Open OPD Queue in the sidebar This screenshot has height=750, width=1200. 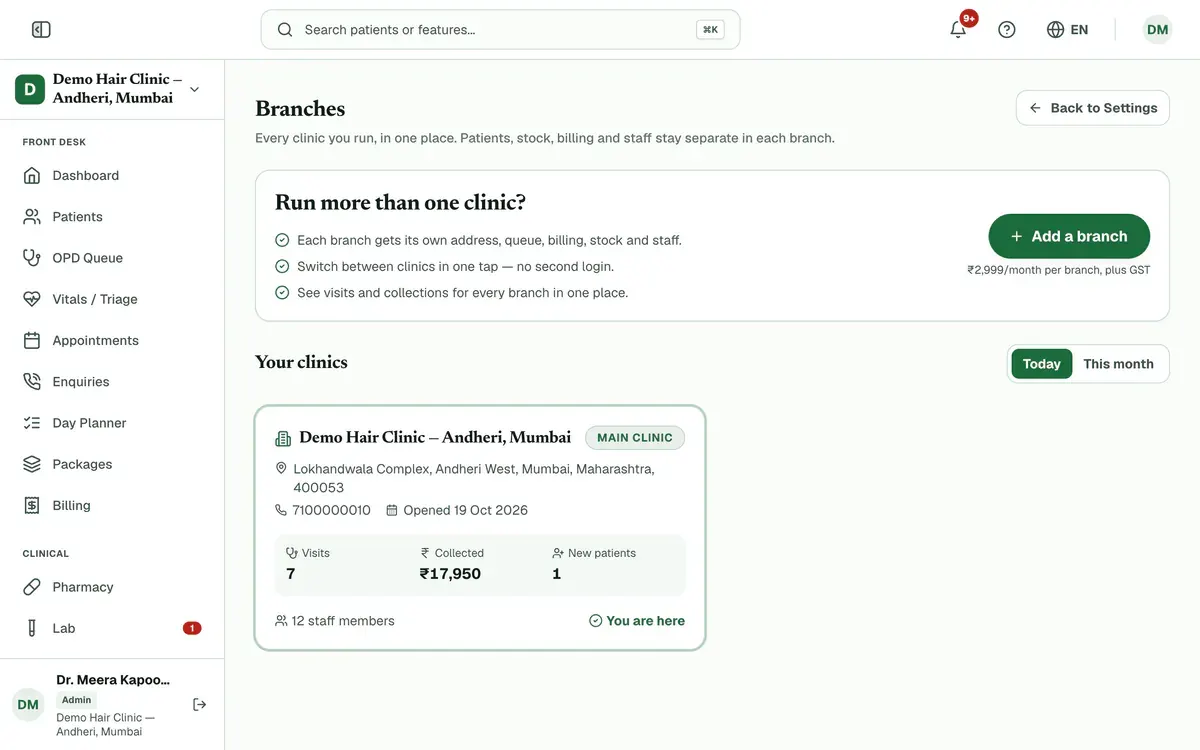pyautogui.click(x=112, y=258)
